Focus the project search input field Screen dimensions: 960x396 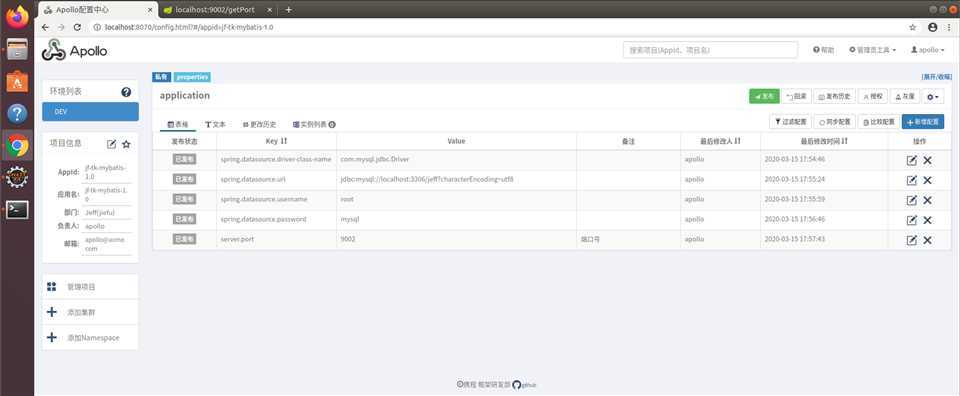click(710, 50)
